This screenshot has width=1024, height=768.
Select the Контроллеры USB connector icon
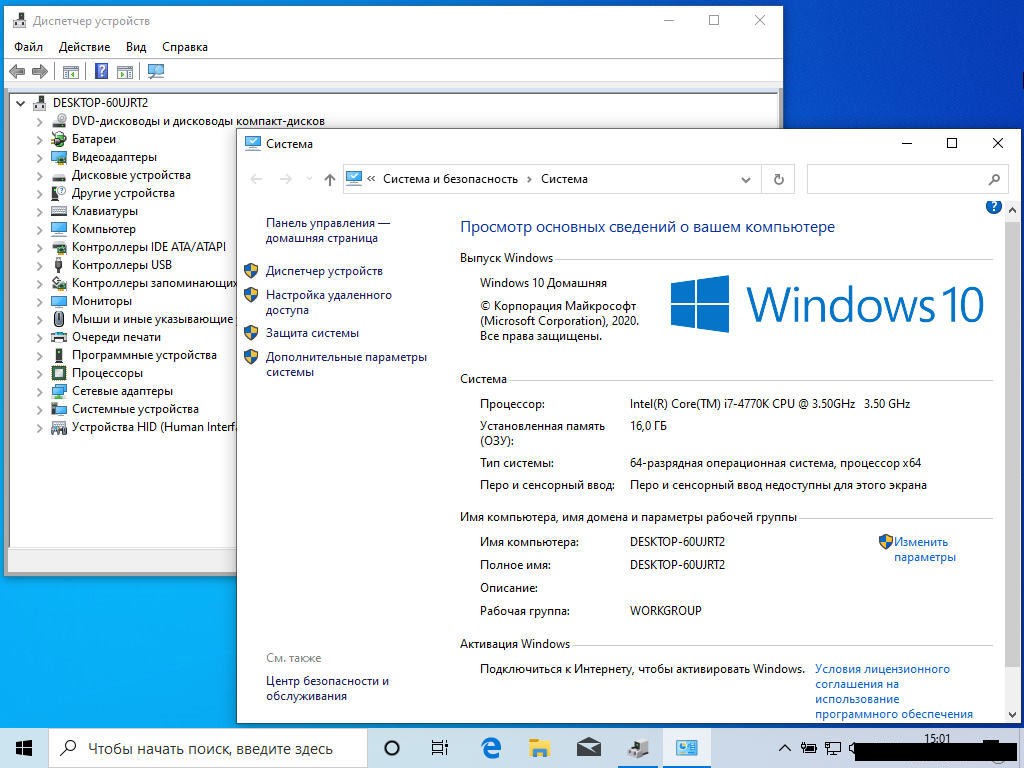pyautogui.click(x=59, y=264)
